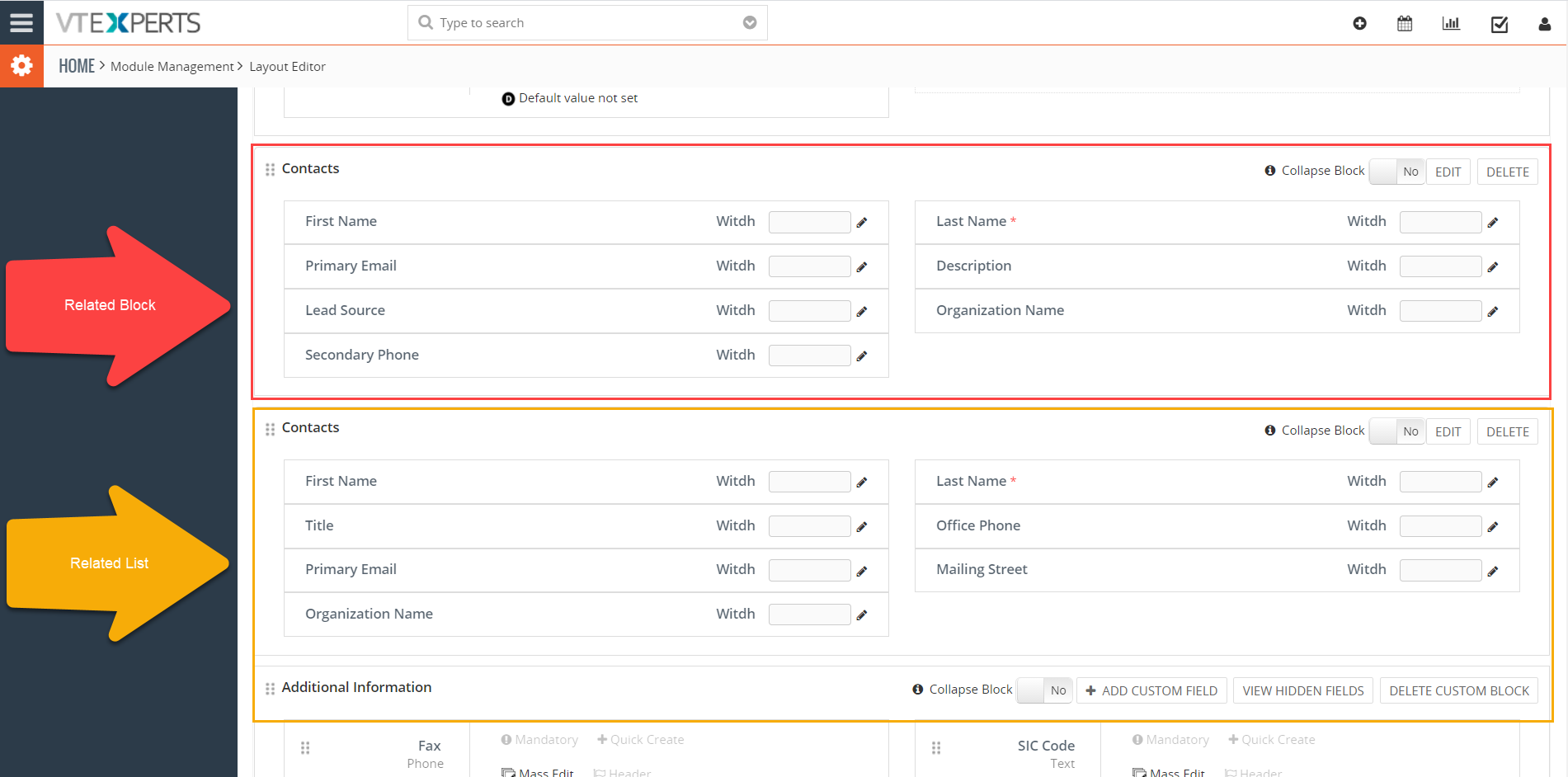Toggle Header option for Fax field
Screen dimensions: 1568x777
622,772
